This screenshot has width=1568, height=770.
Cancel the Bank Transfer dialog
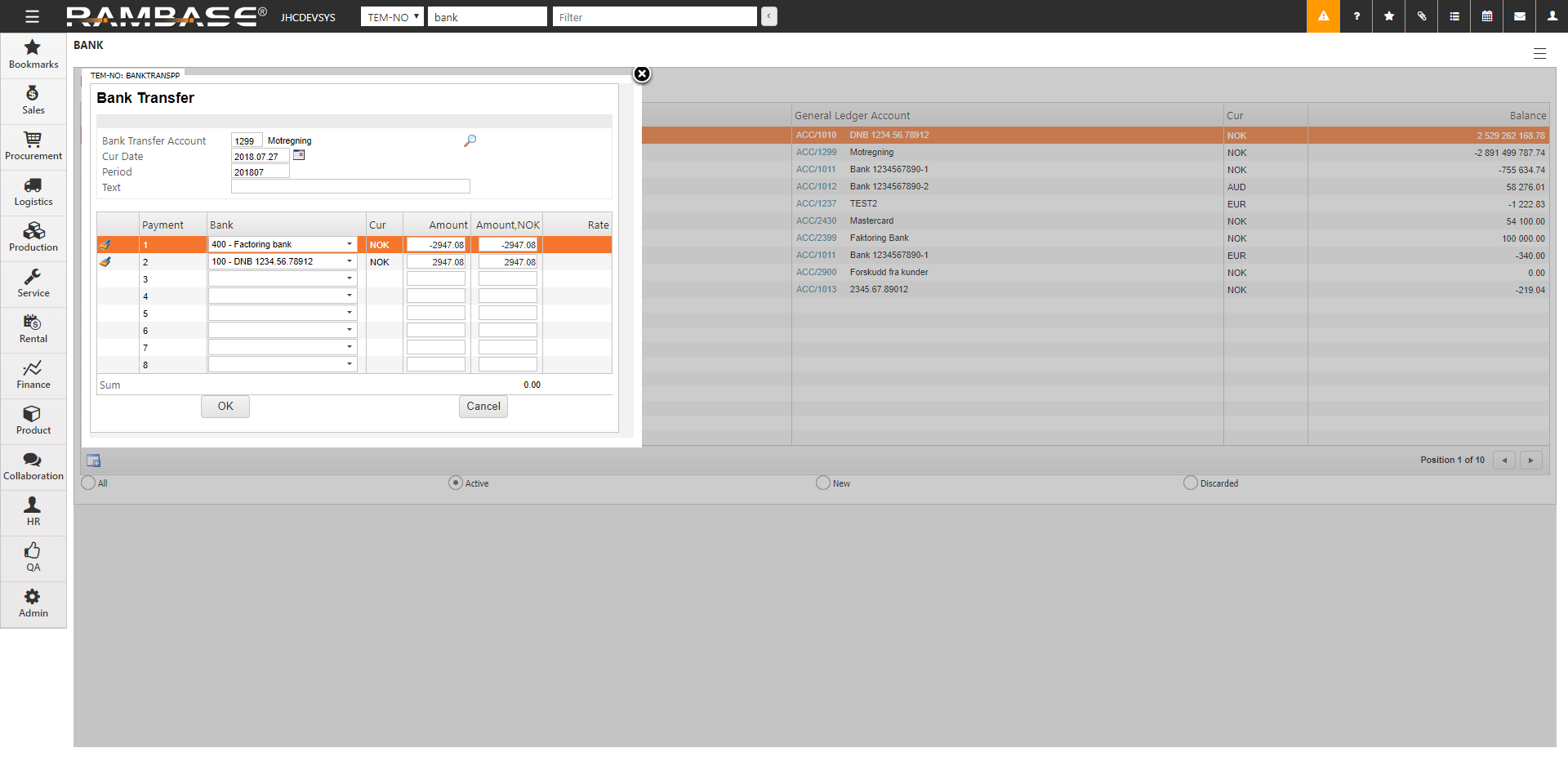(x=483, y=406)
